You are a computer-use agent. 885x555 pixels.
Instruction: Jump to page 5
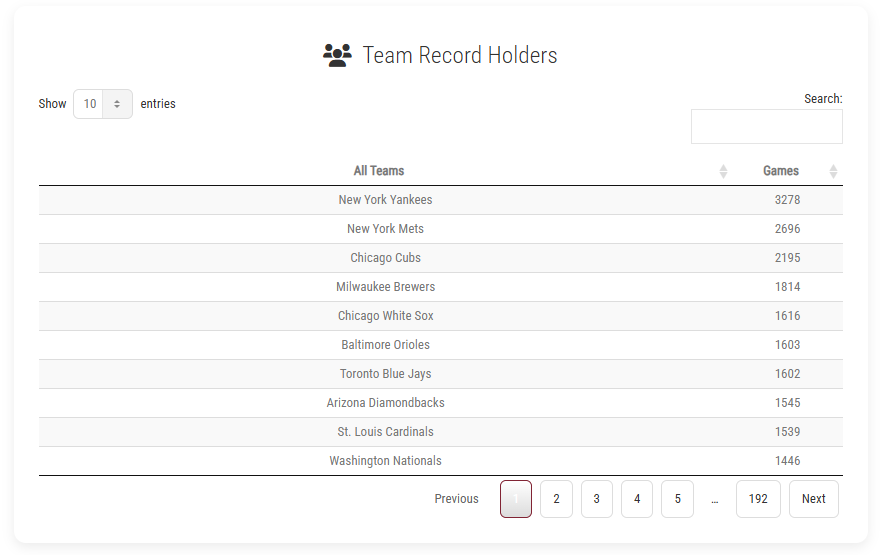pyautogui.click(x=677, y=499)
